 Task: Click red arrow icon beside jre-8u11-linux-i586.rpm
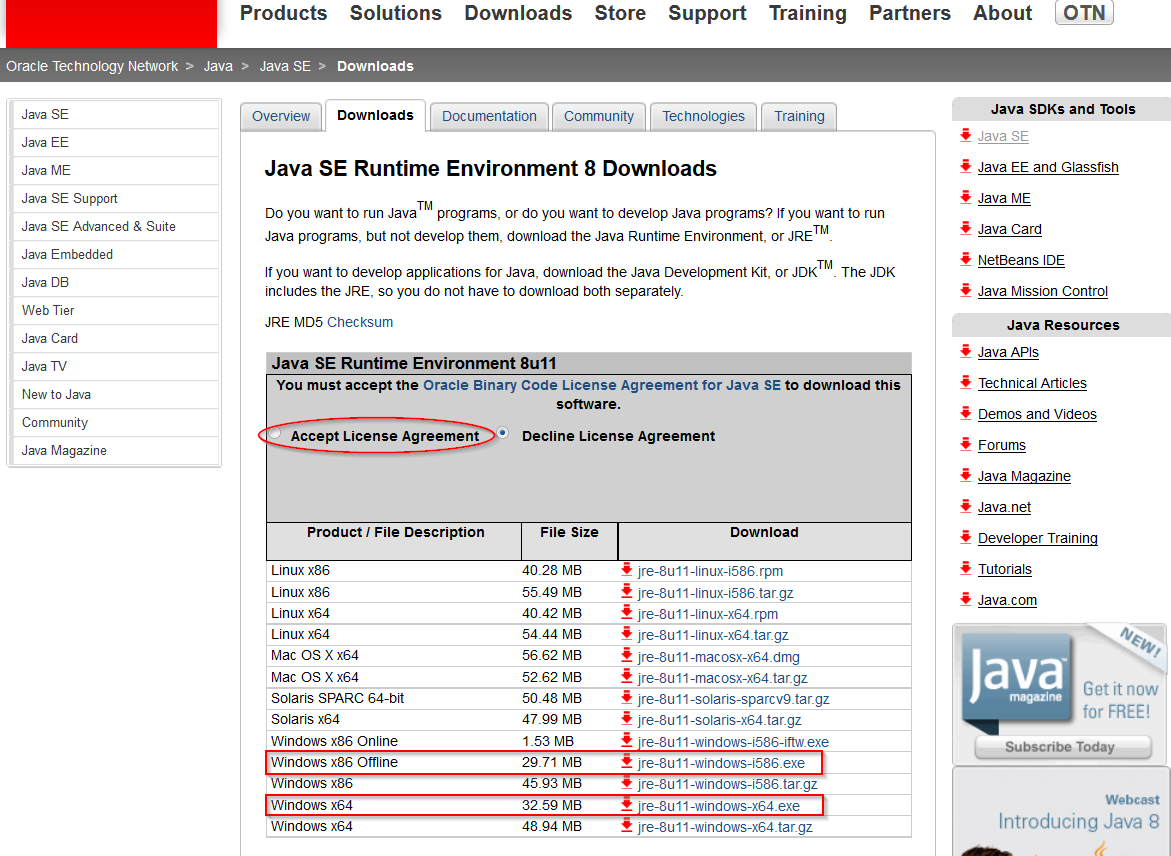click(627, 570)
